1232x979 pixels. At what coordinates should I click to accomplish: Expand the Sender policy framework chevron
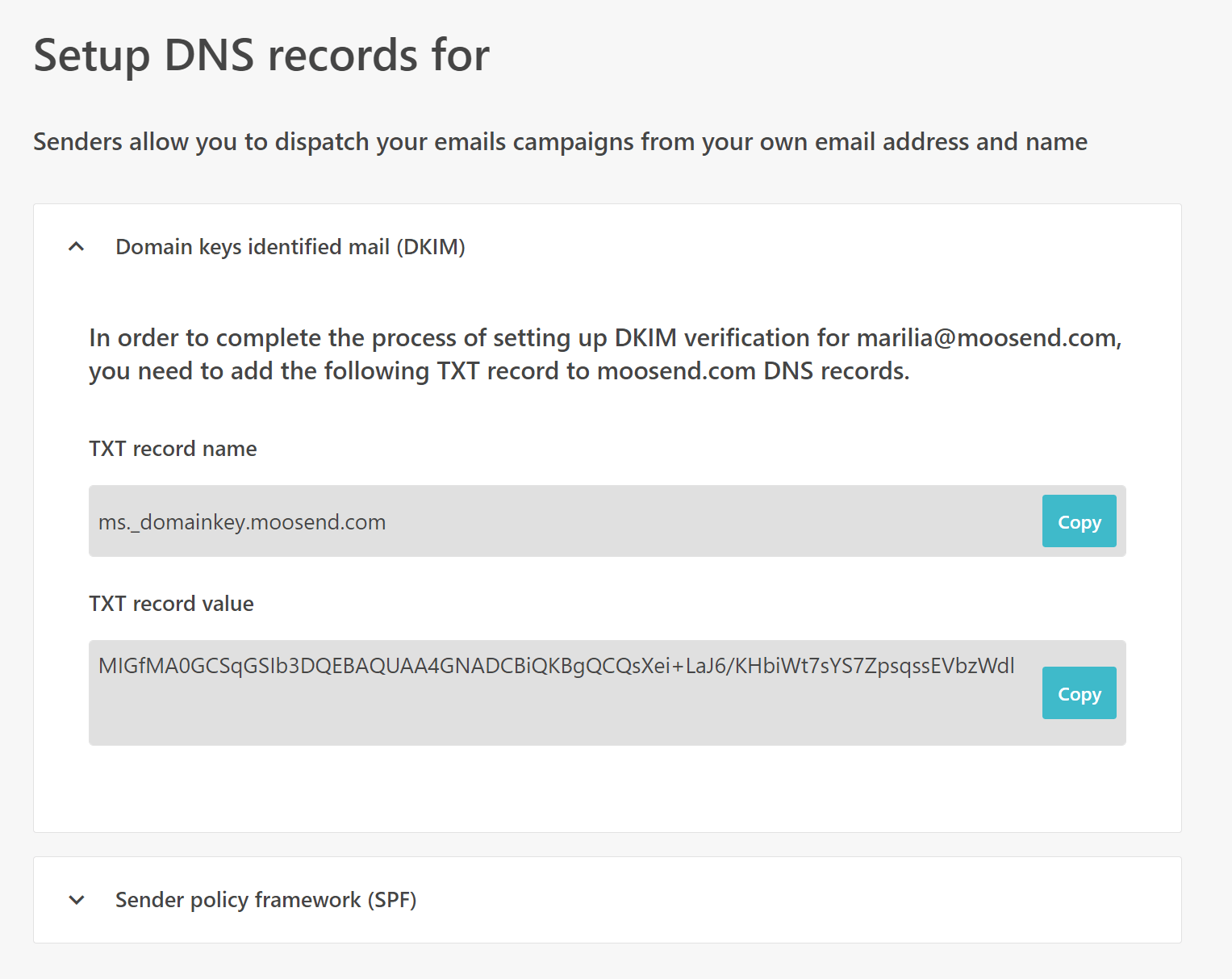pos(77,900)
